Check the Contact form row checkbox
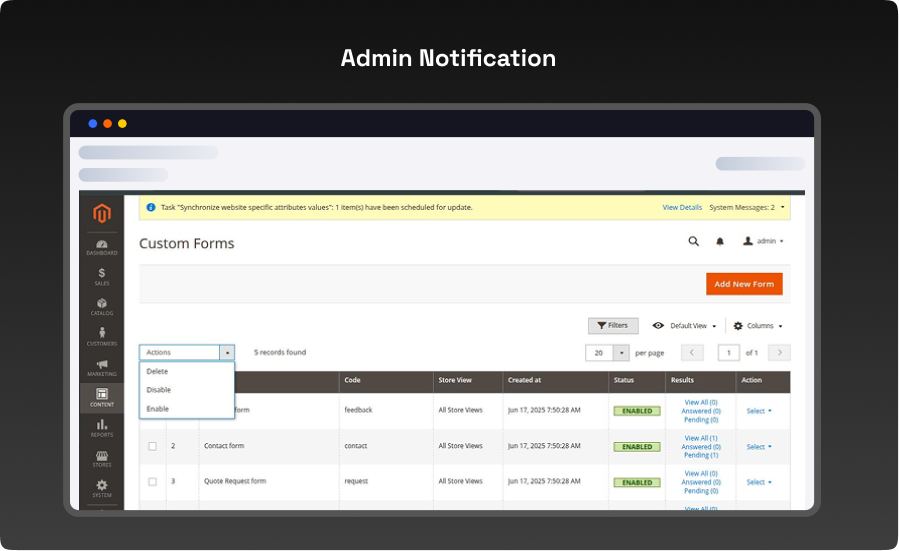 153,446
